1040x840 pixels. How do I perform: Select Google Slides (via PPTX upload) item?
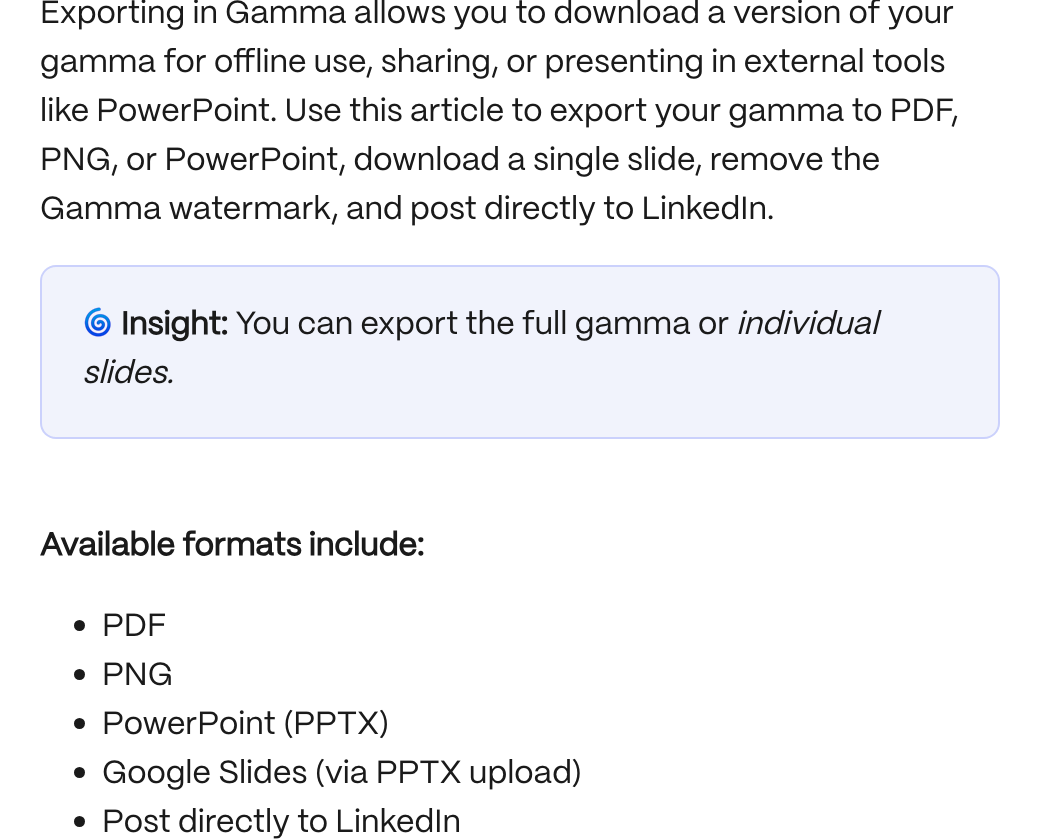click(342, 772)
